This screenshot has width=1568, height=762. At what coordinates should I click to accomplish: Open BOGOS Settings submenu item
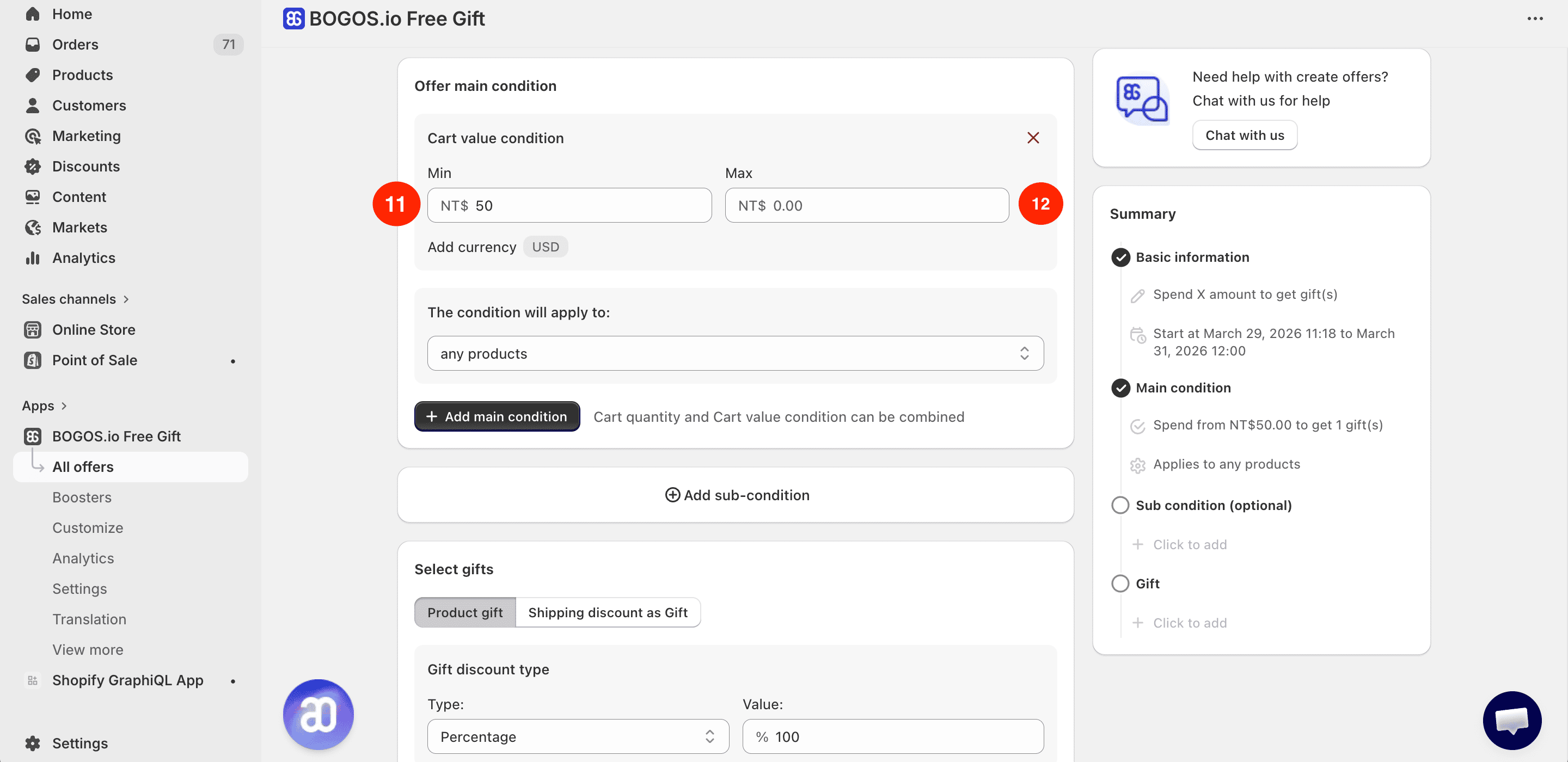pyautogui.click(x=79, y=588)
